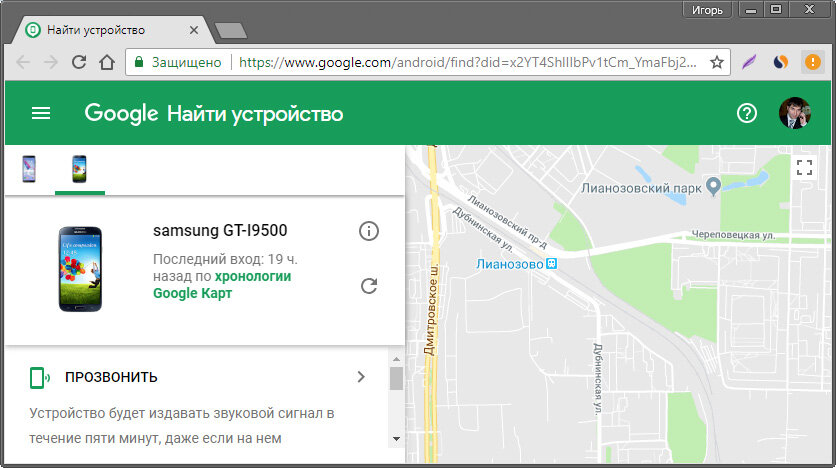
Task: Bookmark this page with the star
Action: click(x=717, y=62)
